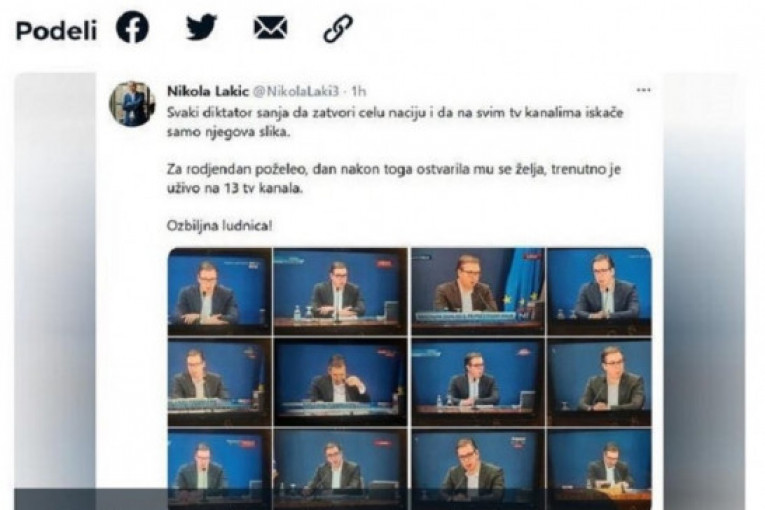Open Nikola Lakic's profile avatar

pyautogui.click(x=132, y=103)
